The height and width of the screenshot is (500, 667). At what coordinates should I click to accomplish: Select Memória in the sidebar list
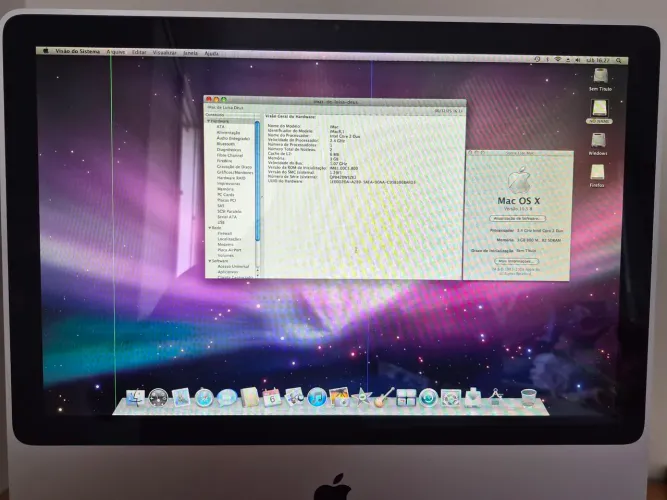(x=225, y=189)
